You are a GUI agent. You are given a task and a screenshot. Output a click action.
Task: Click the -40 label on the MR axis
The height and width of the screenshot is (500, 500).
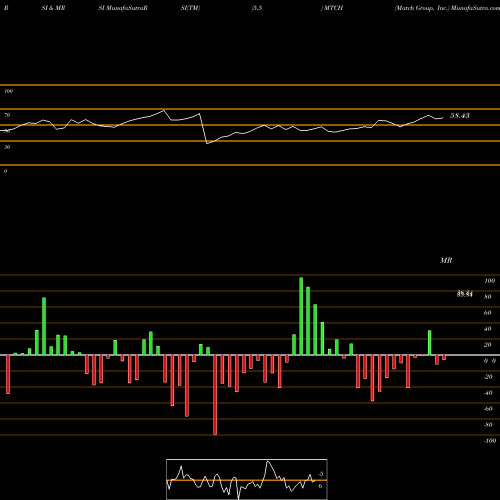tap(488, 393)
